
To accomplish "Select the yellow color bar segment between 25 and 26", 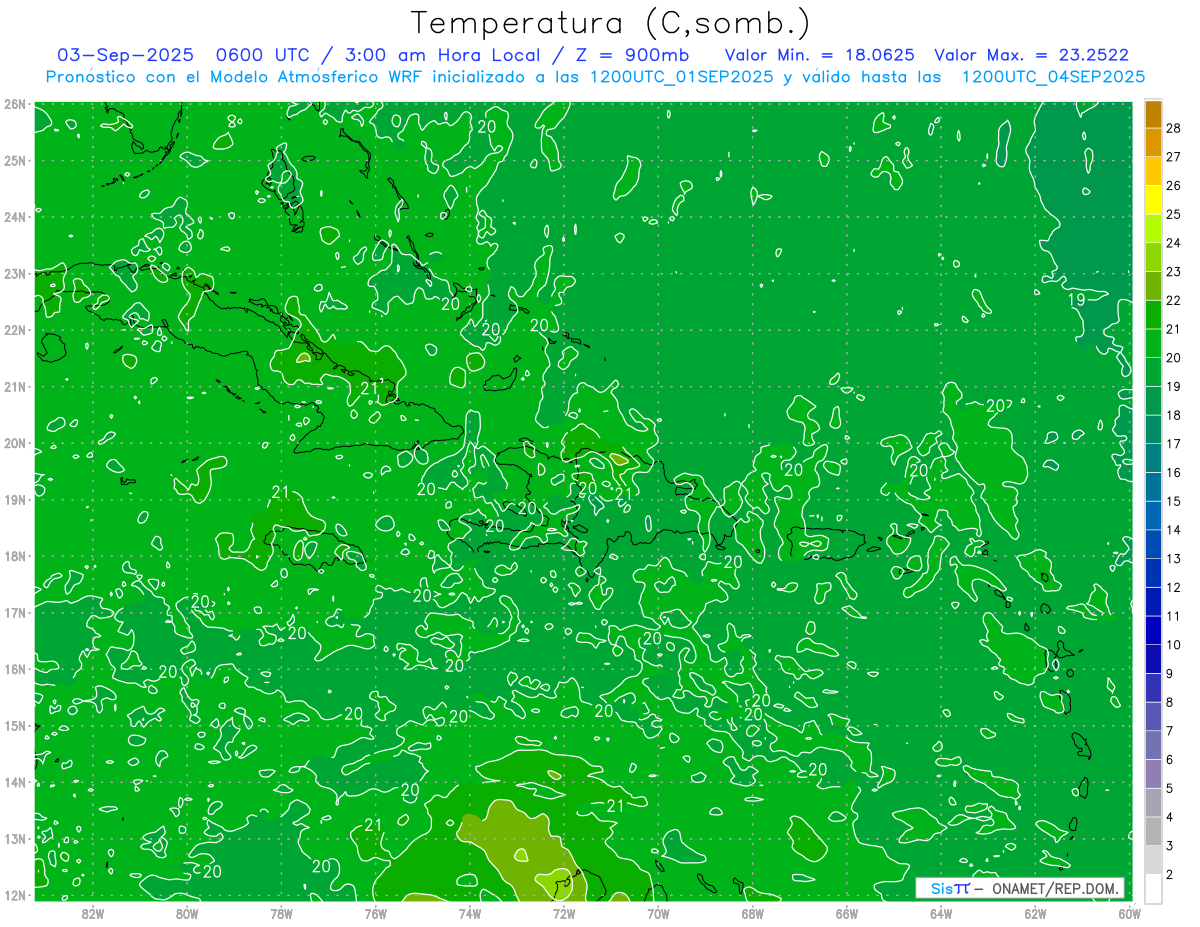I will point(1153,200).
